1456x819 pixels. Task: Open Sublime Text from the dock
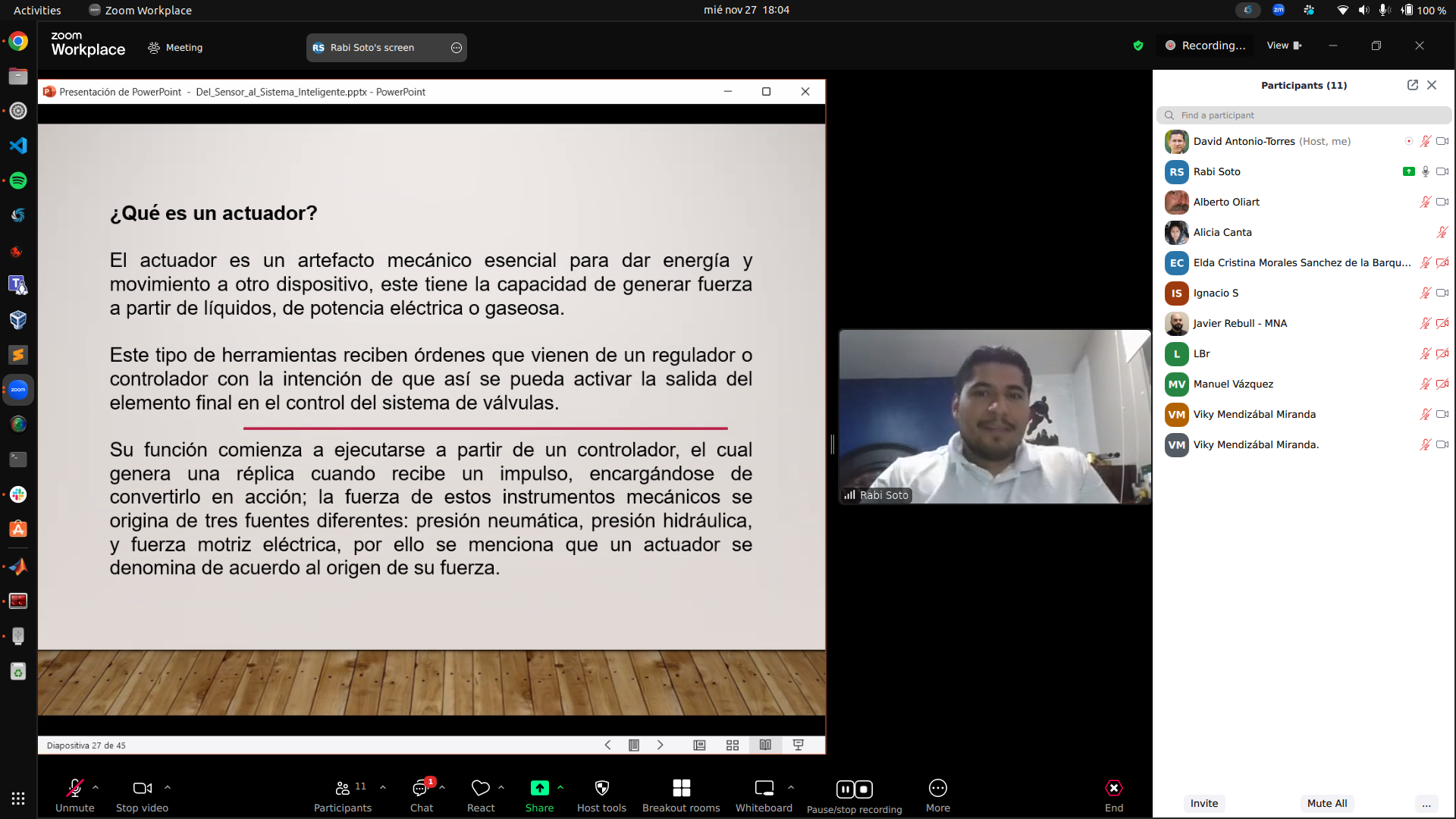18,355
